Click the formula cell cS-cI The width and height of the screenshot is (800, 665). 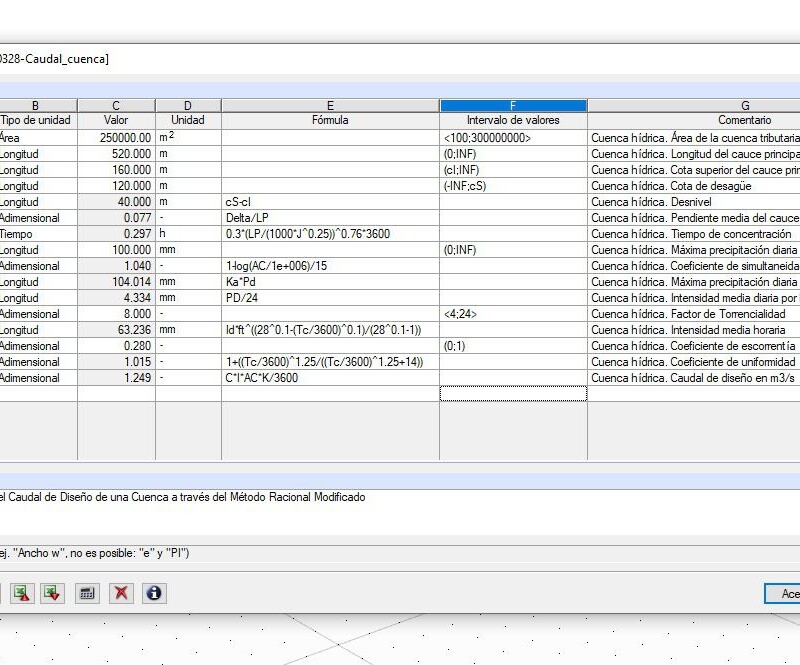[x=330, y=202]
